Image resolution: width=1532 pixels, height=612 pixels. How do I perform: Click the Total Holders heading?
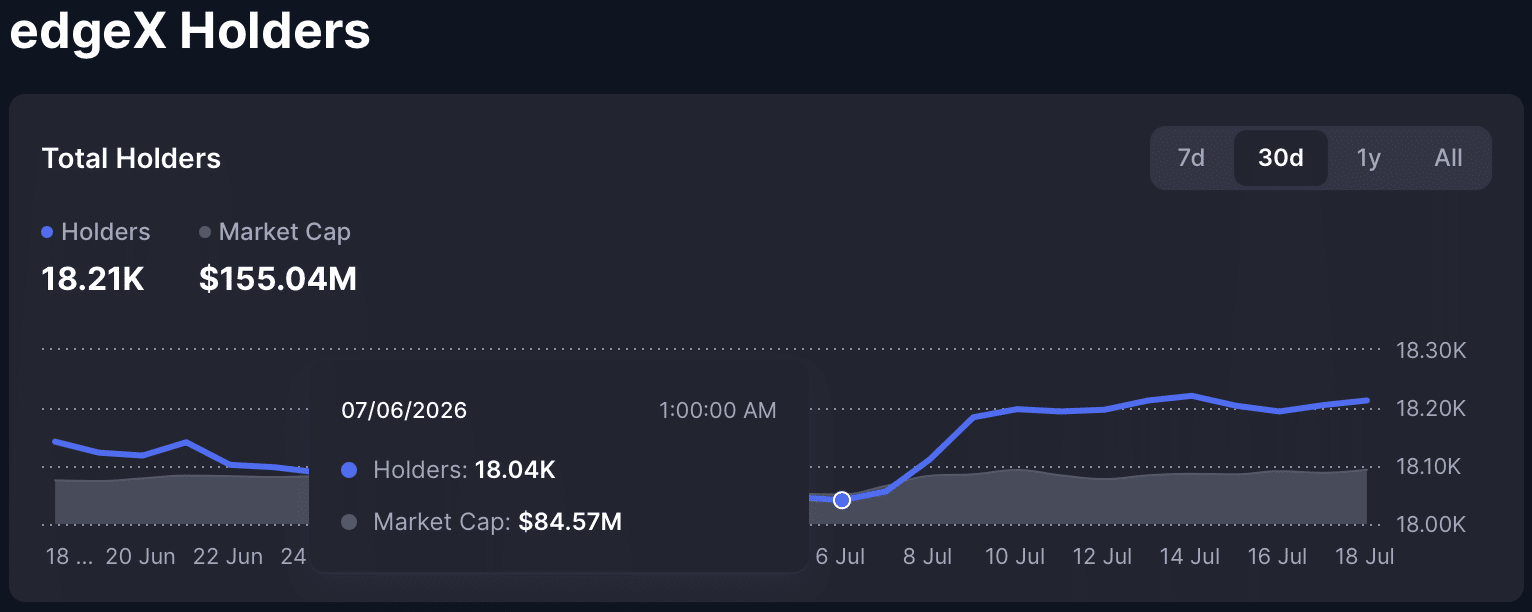click(x=131, y=158)
